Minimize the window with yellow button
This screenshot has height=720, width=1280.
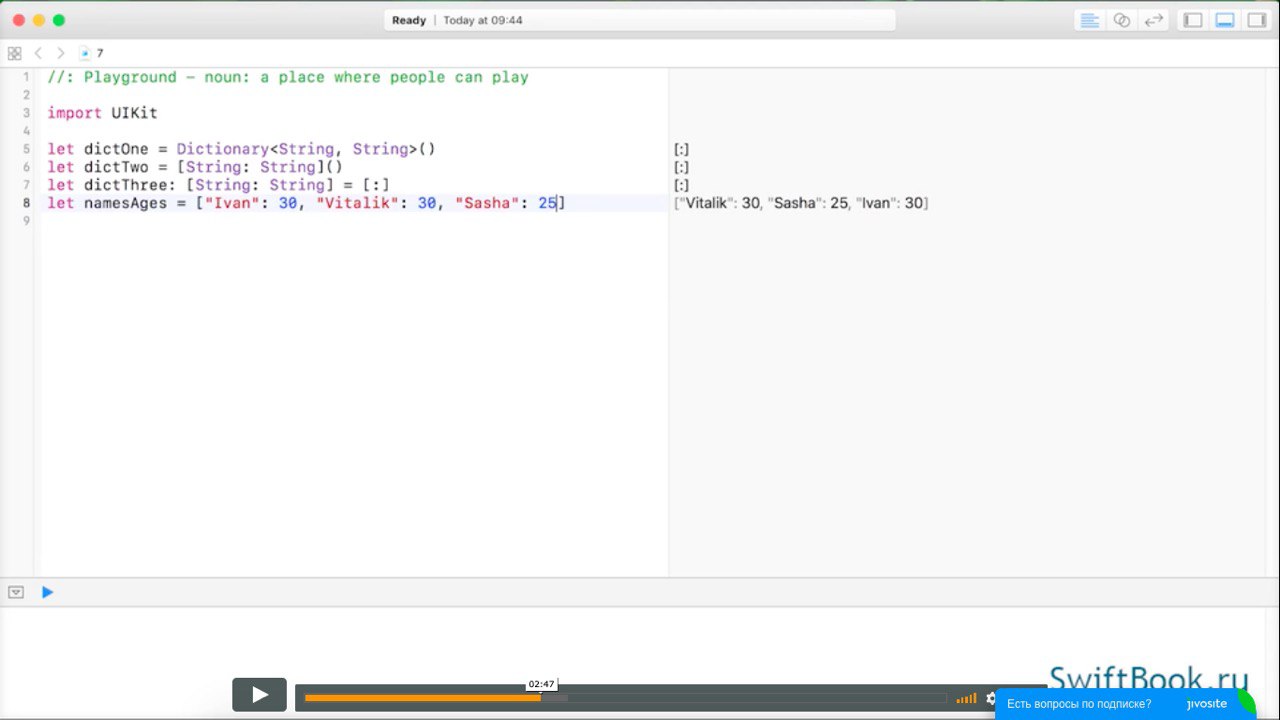click(x=39, y=20)
